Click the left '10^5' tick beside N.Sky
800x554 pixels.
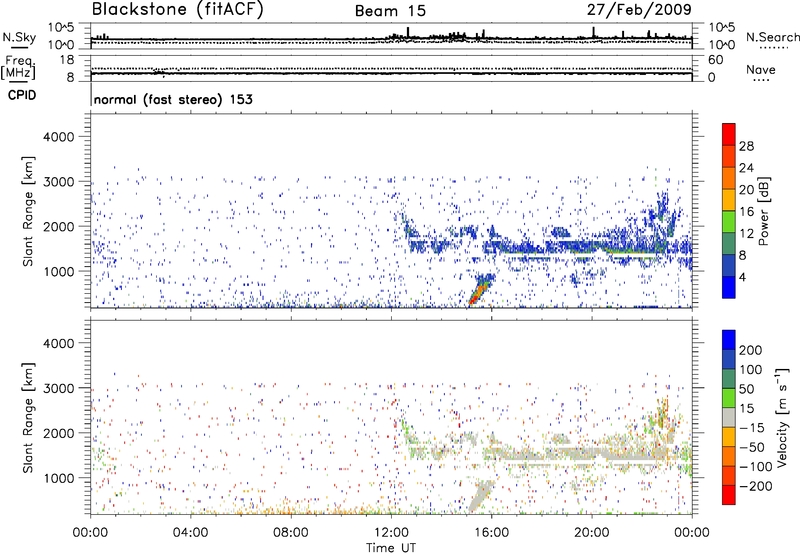[61, 27]
